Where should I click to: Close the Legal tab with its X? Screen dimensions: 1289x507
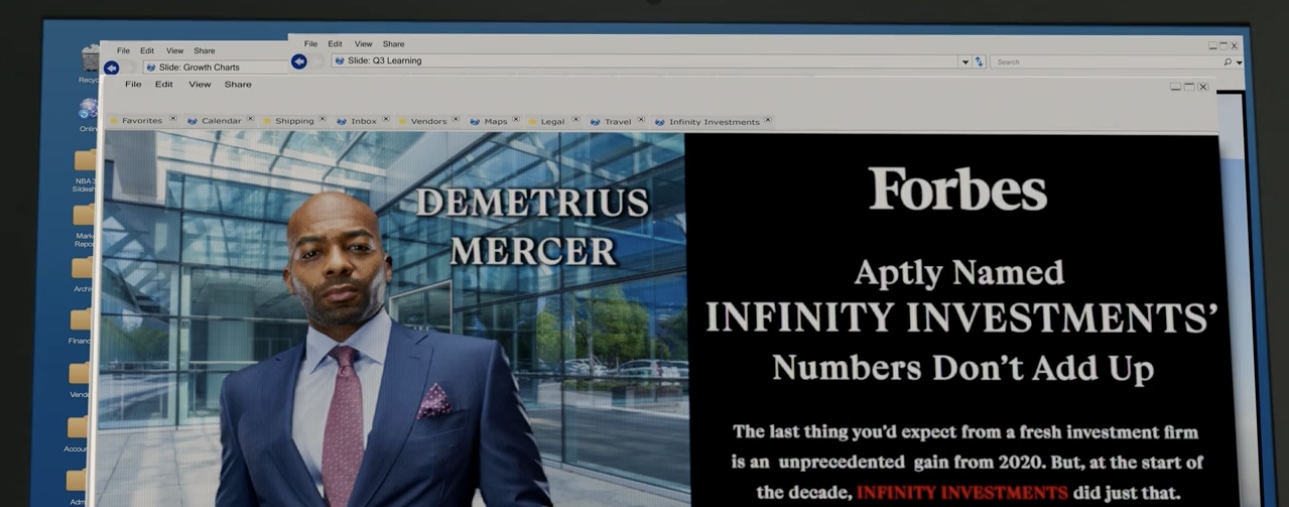pos(575,119)
